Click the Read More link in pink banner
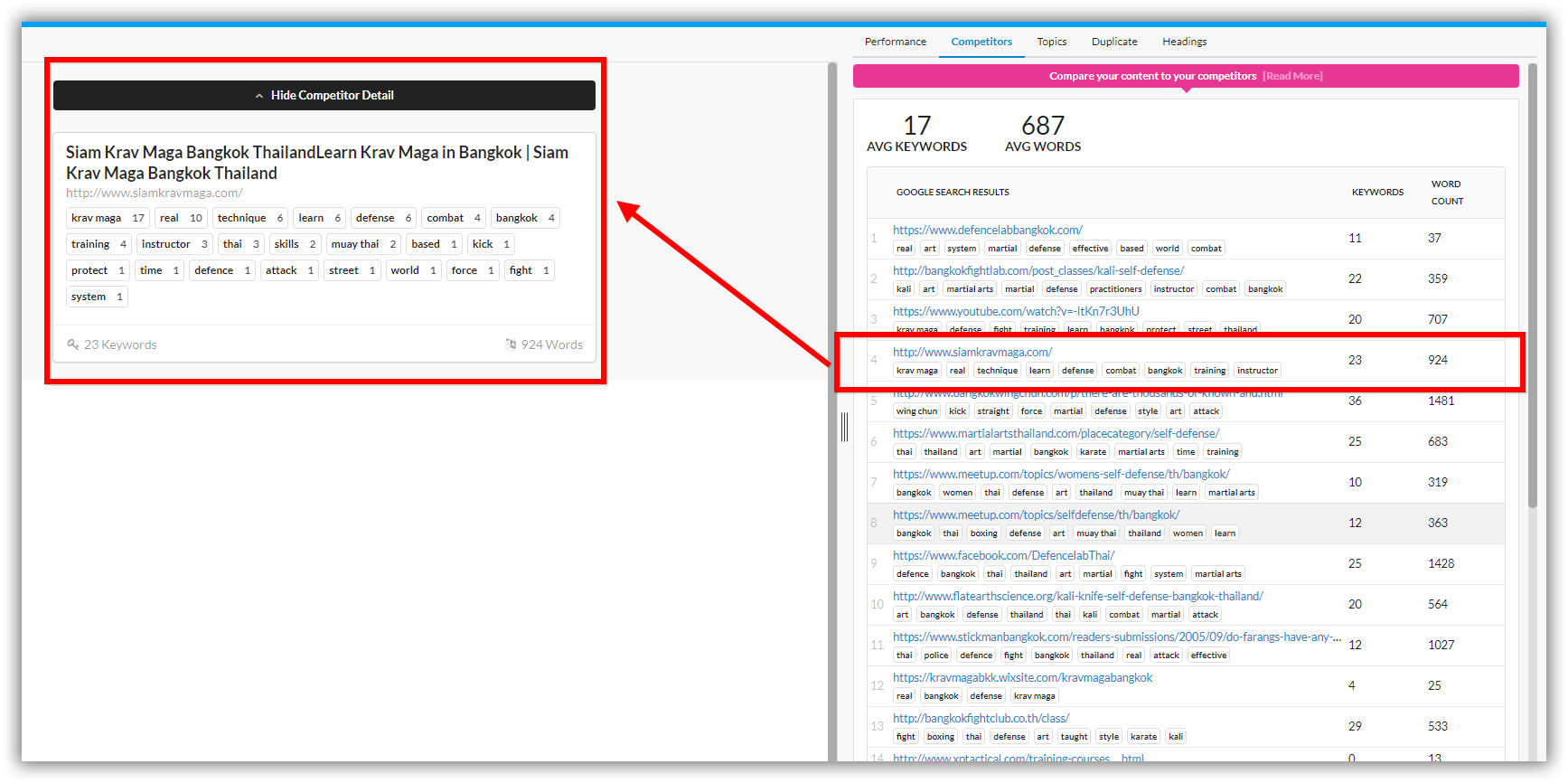This screenshot has height=783, width=1568. pos(1292,76)
